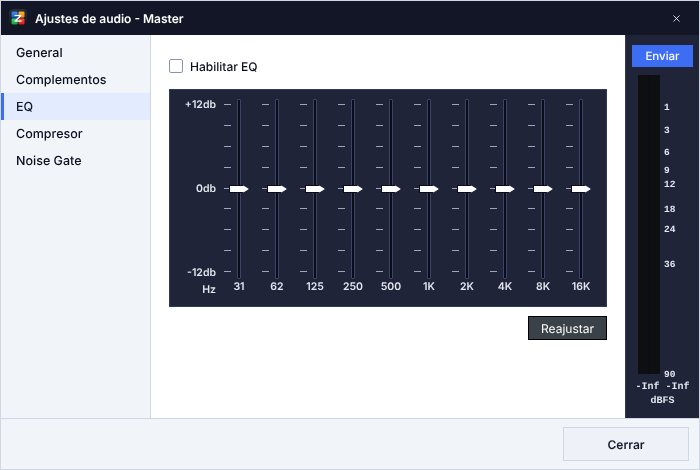Click the 62 Hz band slider handle
The height and width of the screenshot is (470, 700).
click(277, 189)
